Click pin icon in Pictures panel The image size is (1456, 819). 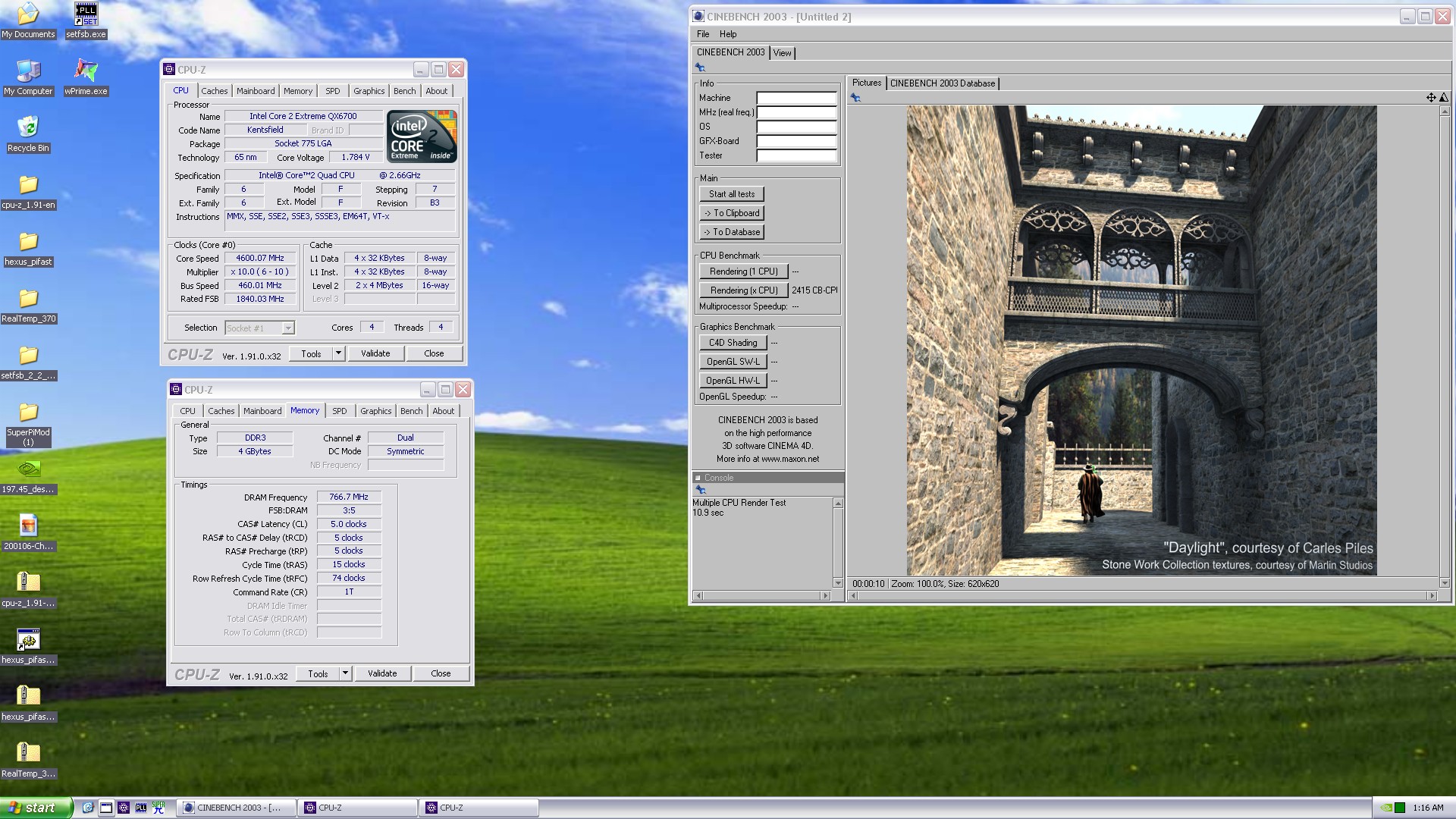coord(855,98)
